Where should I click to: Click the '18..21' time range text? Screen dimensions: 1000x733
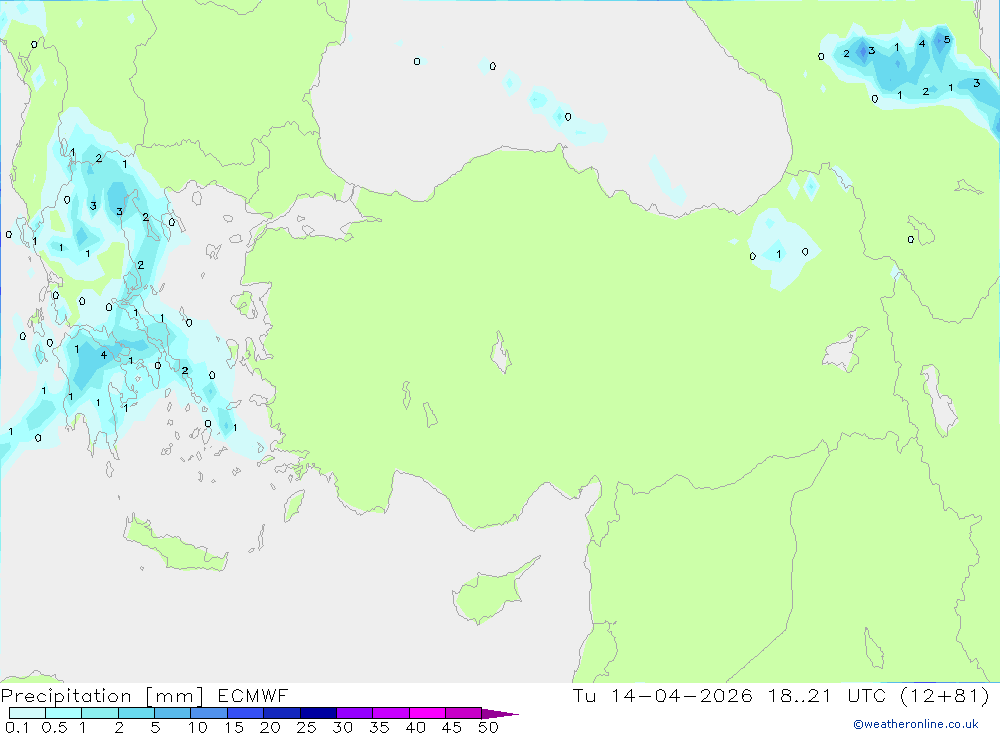tap(800, 695)
